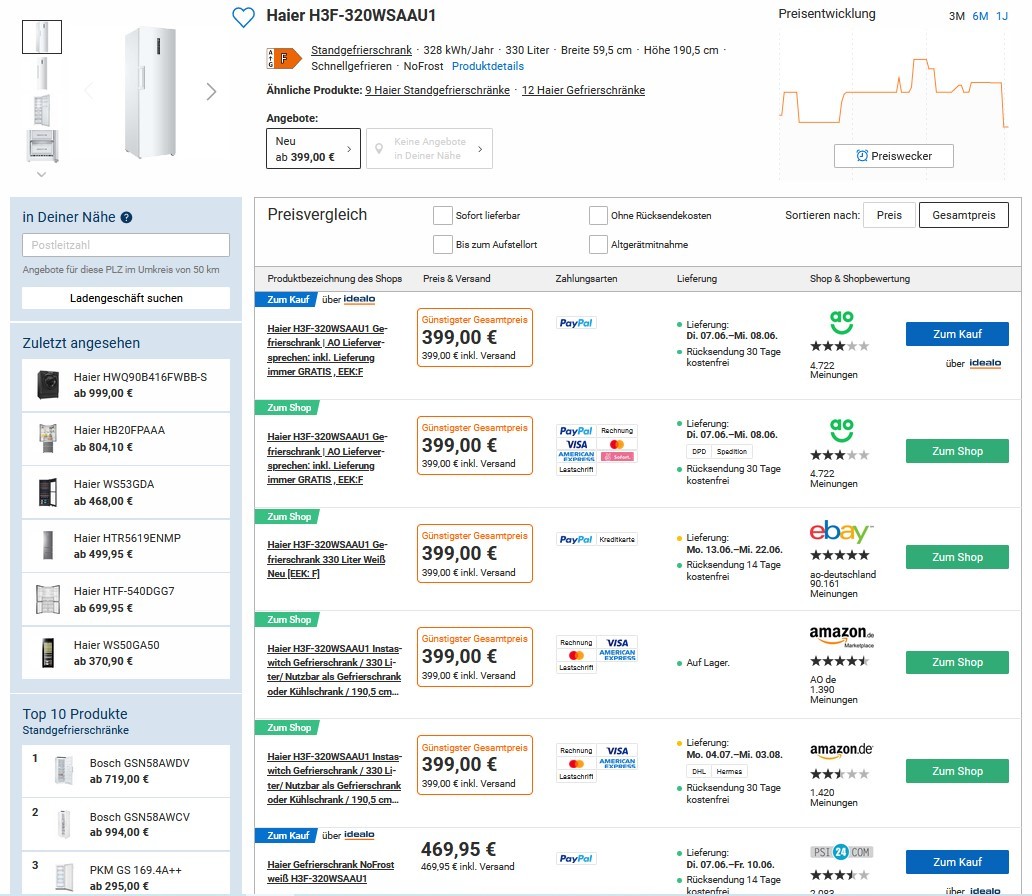This screenshot has width=1032, height=896.
Task: Click PayPal icon in the eBay offer
Action: 576,539
